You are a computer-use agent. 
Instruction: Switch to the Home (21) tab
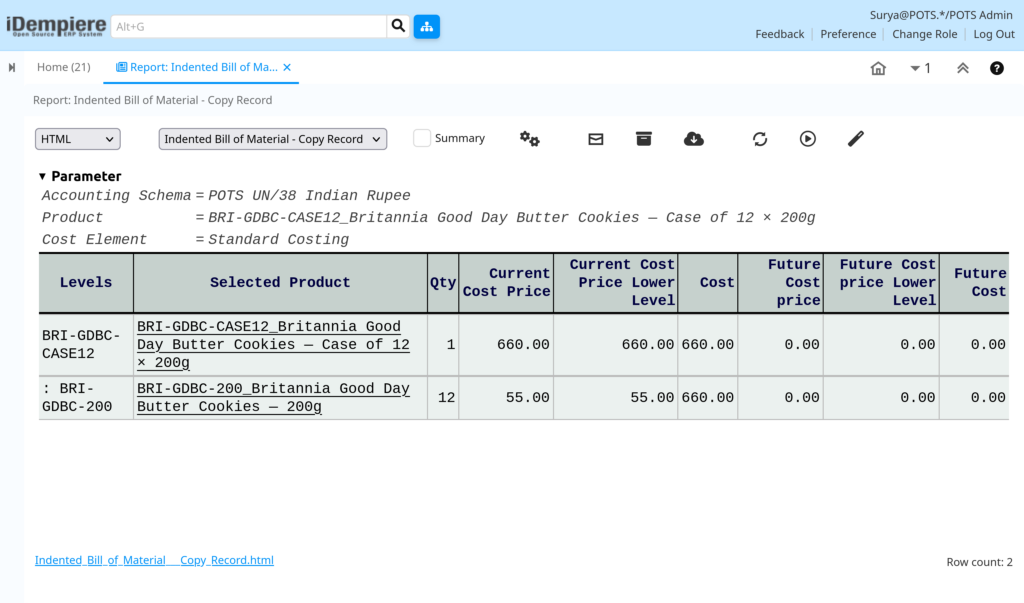[63, 67]
